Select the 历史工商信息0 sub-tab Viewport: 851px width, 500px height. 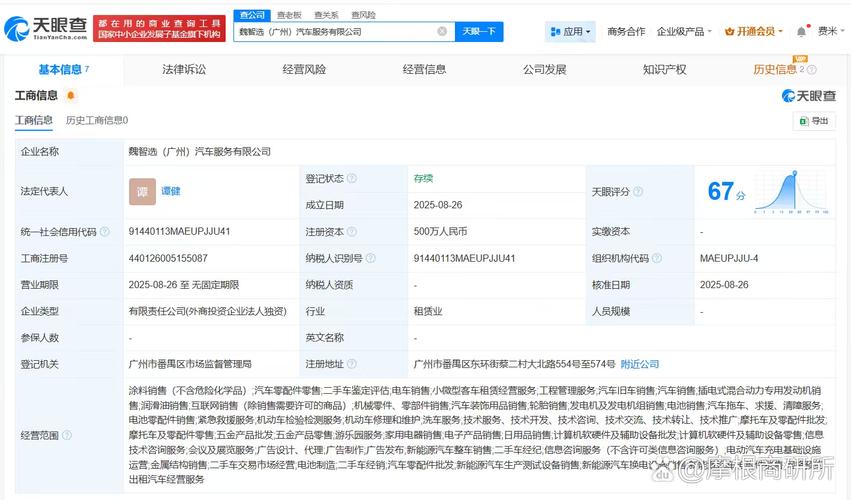(97, 121)
